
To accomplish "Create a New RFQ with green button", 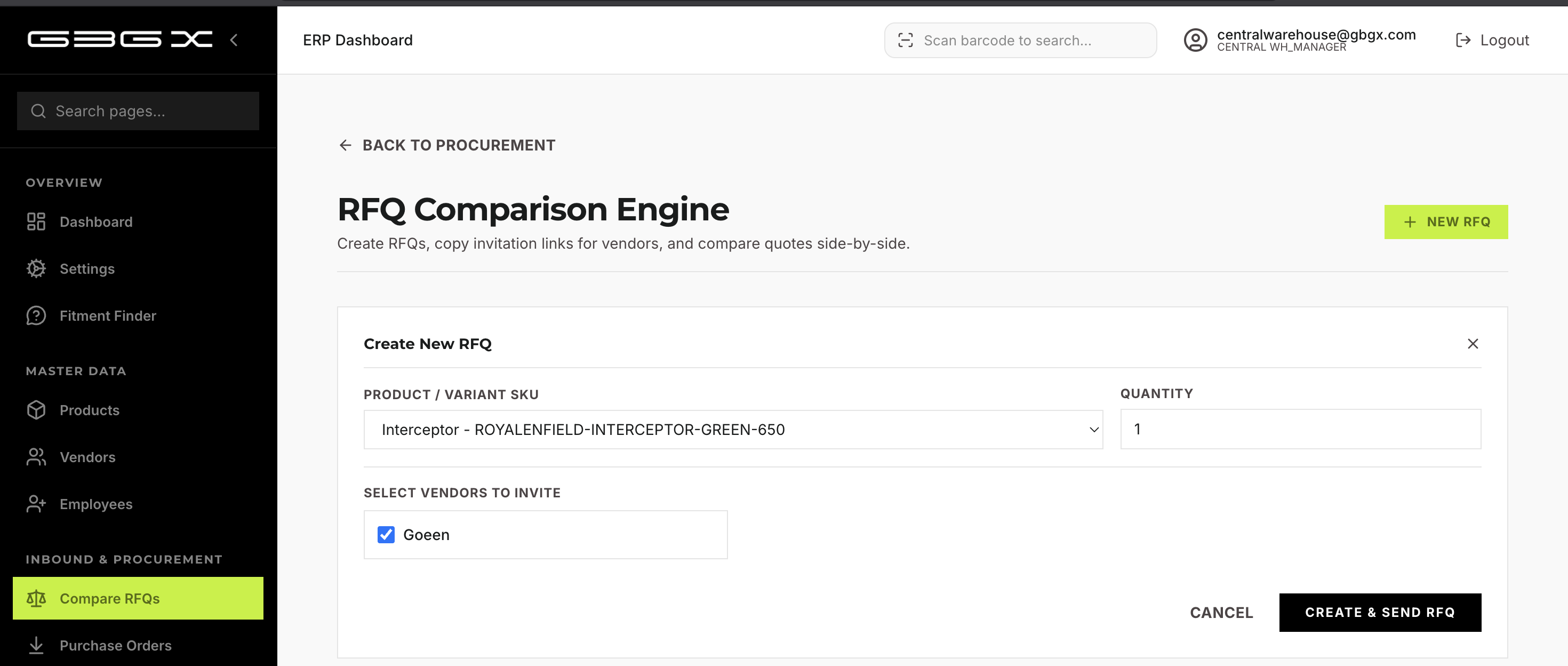I will 1446,222.
